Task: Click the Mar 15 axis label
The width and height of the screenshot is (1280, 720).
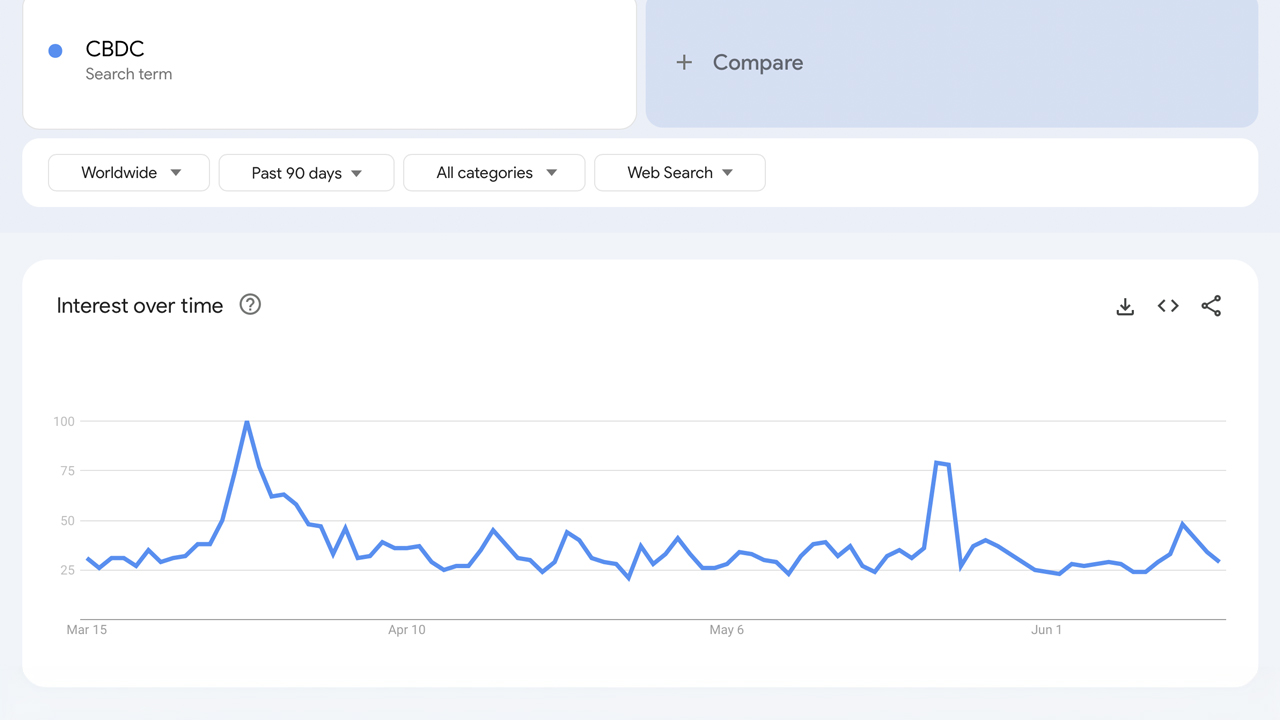Action: [x=87, y=630]
